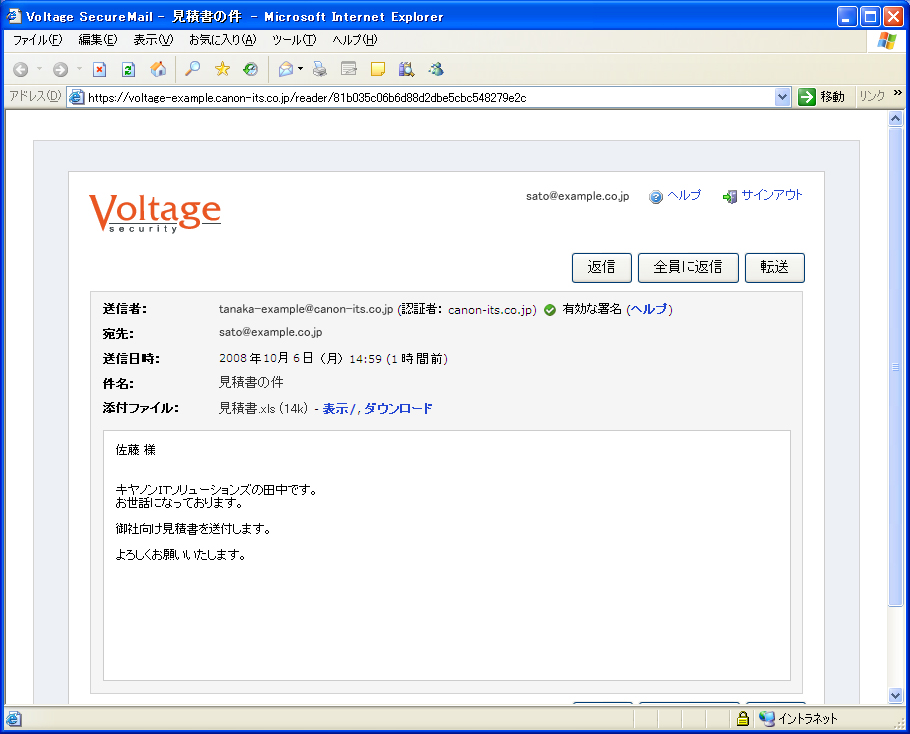Click the 転送 forward button
This screenshot has width=910, height=734.
tap(774, 267)
